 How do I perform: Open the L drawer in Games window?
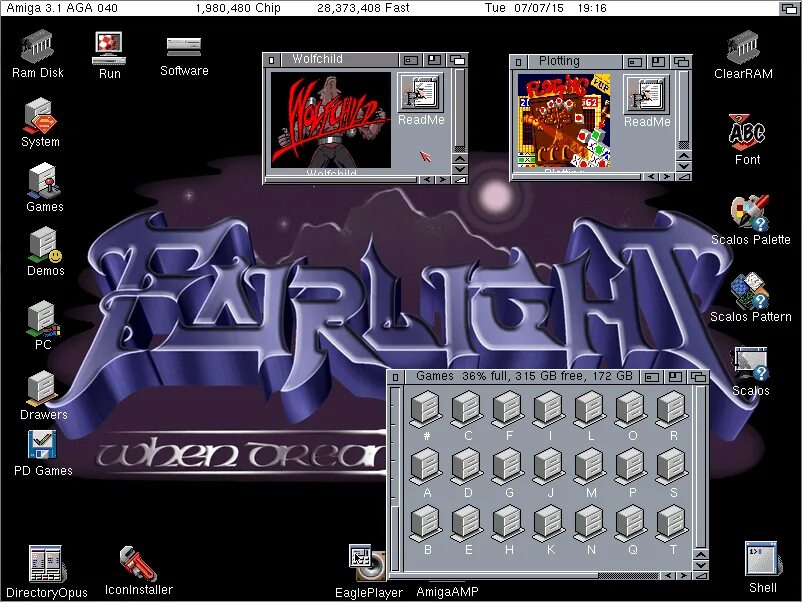[x=590, y=415]
